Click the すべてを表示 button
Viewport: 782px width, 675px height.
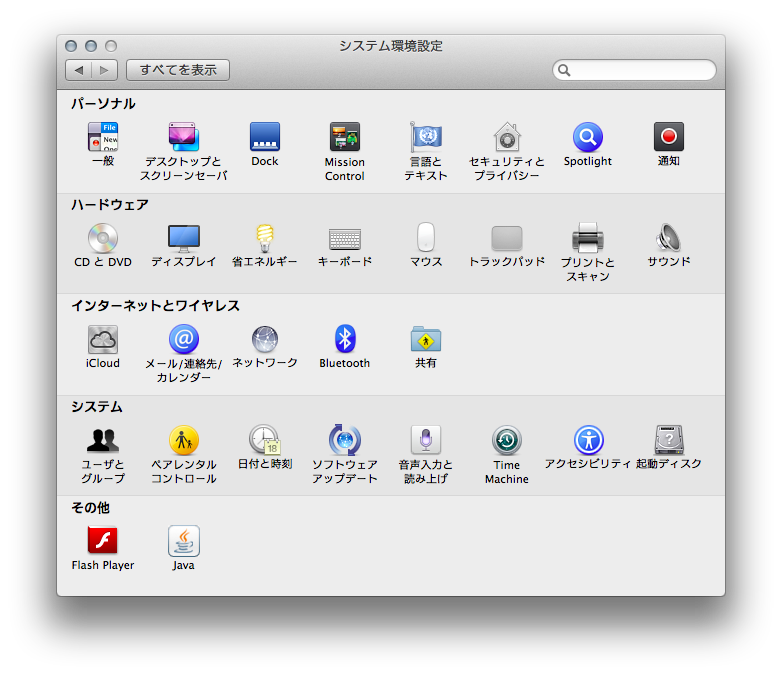tap(178, 70)
